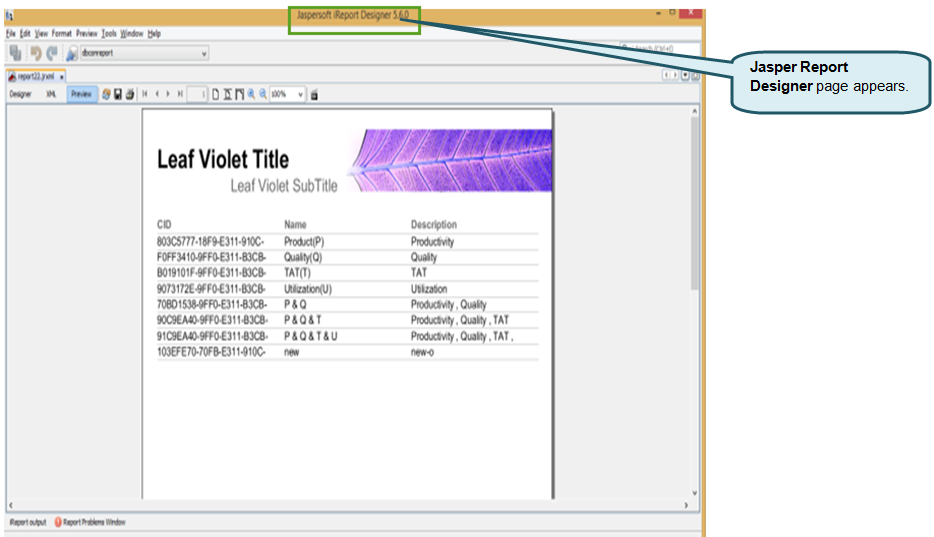Image resolution: width=934 pixels, height=537 pixels.
Task: Click the Redo arrow icon
Action: [51, 53]
